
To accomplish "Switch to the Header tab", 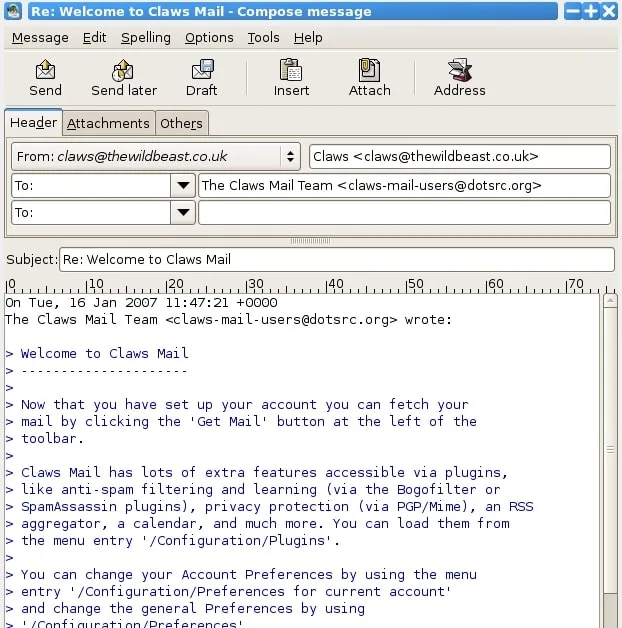I will click(33, 123).
